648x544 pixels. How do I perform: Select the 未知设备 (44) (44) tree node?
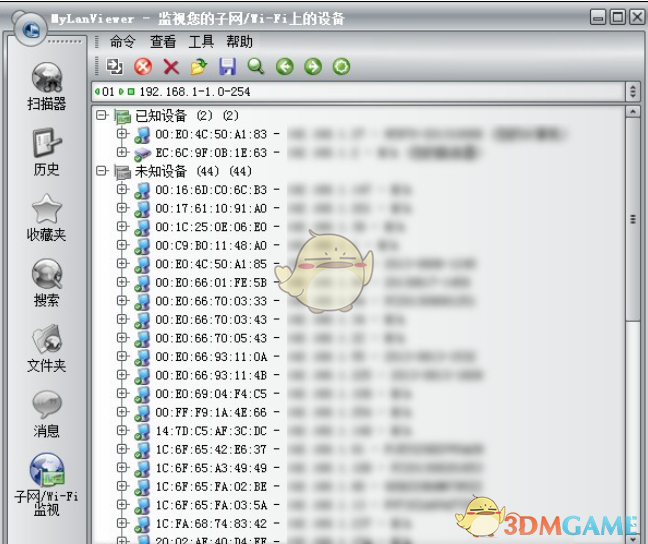click(193, 171)
